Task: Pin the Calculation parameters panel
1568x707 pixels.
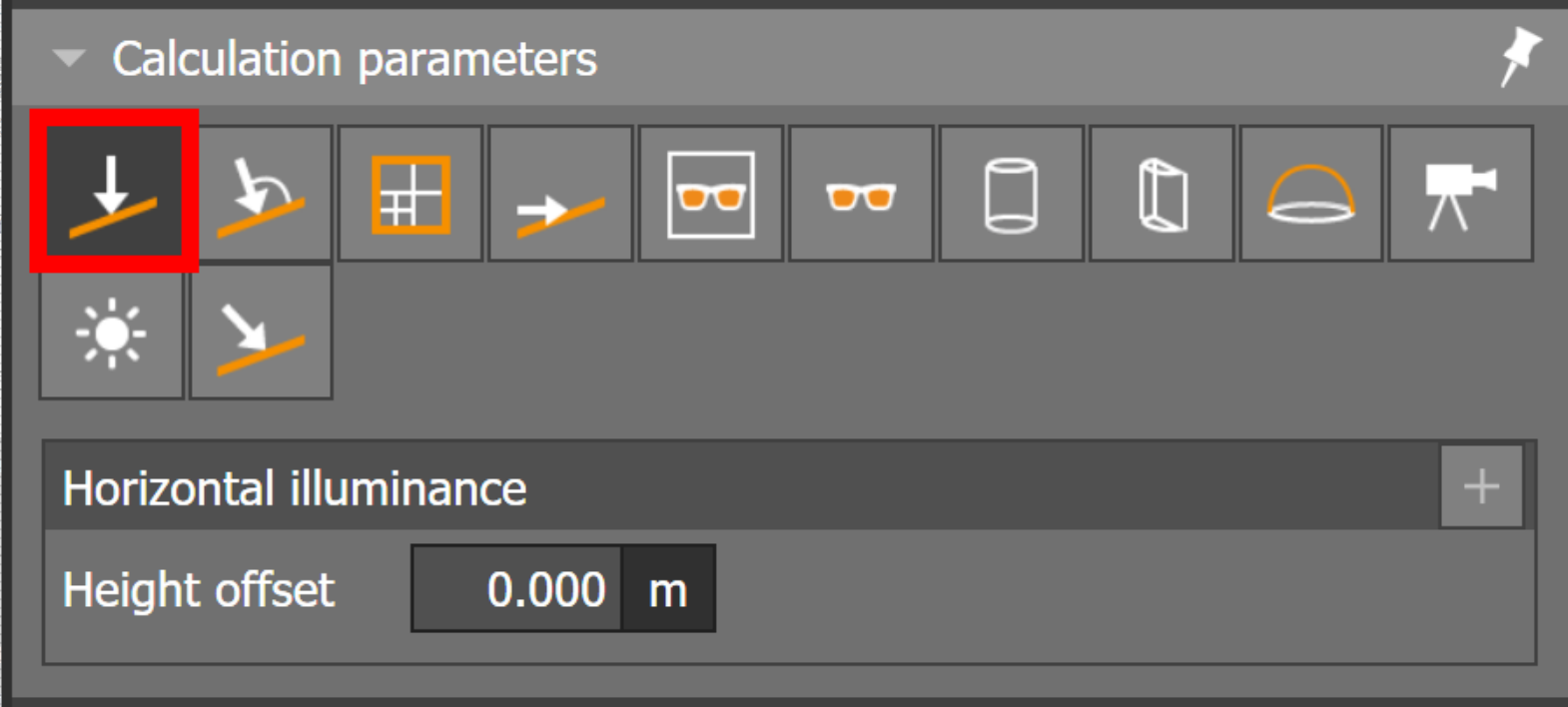Action: point(1520,56)
